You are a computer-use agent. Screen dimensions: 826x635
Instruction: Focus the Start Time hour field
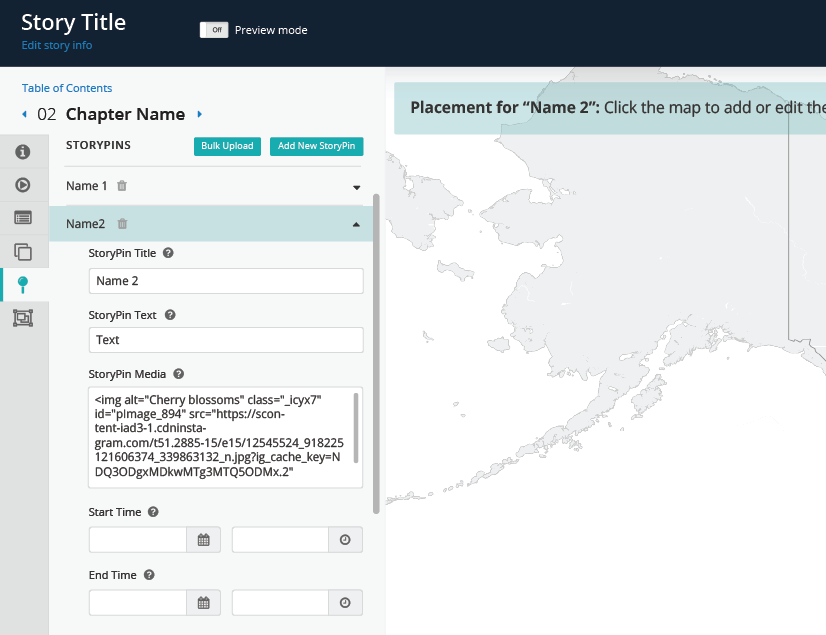280,540
